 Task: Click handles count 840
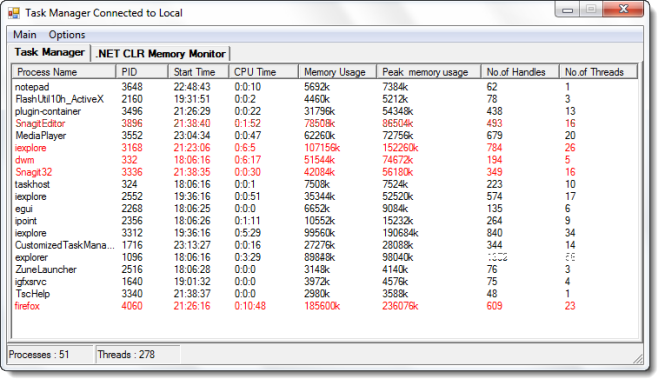(x=494, y=233)
